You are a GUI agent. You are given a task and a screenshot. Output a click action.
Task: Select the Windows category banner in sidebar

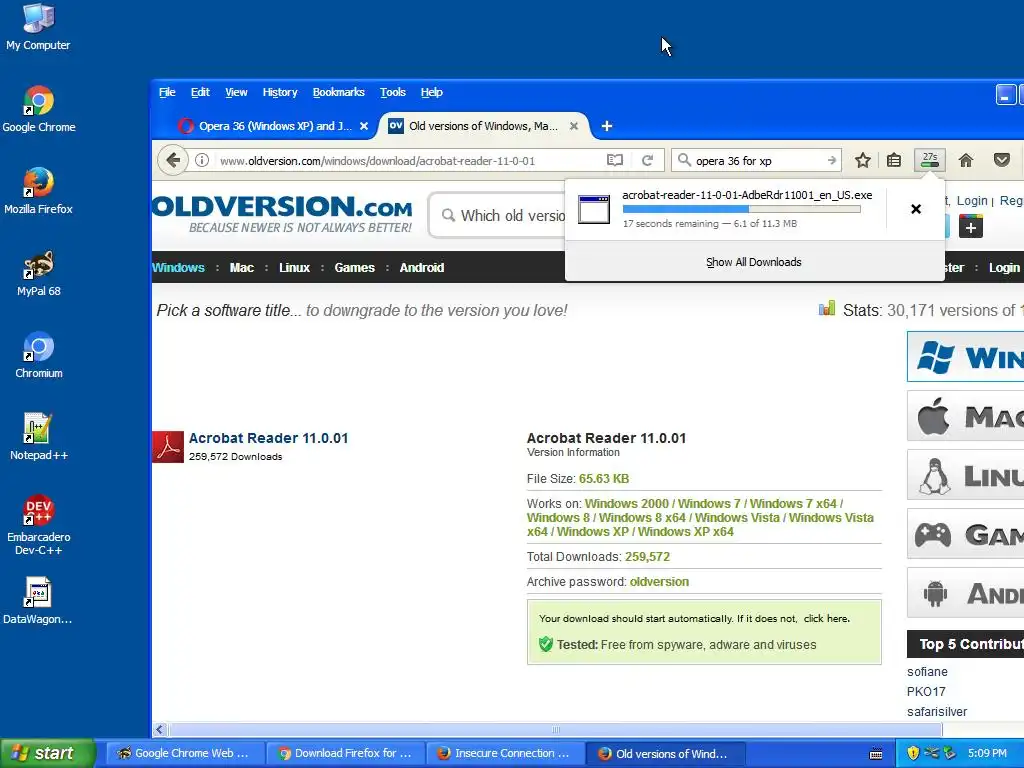[965, 357]
